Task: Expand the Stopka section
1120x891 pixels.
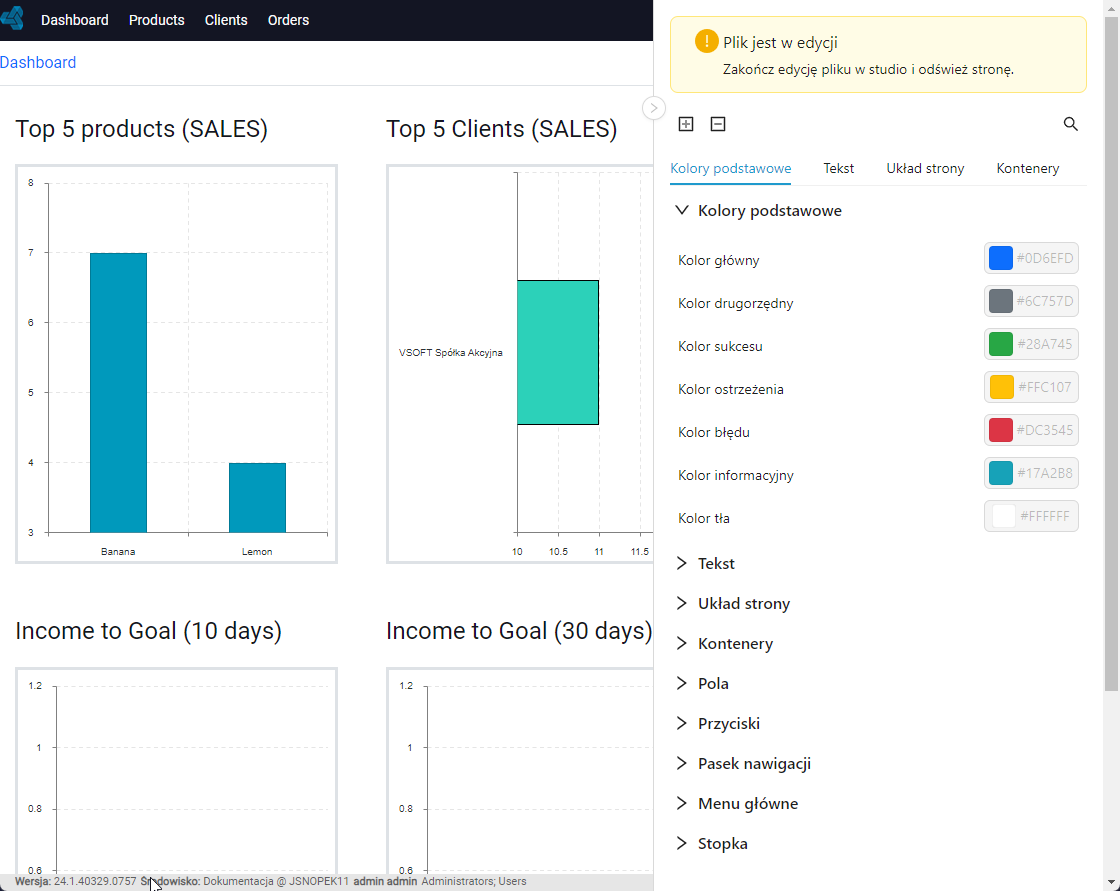Action: pyautogui.click(x=682, y=843)
